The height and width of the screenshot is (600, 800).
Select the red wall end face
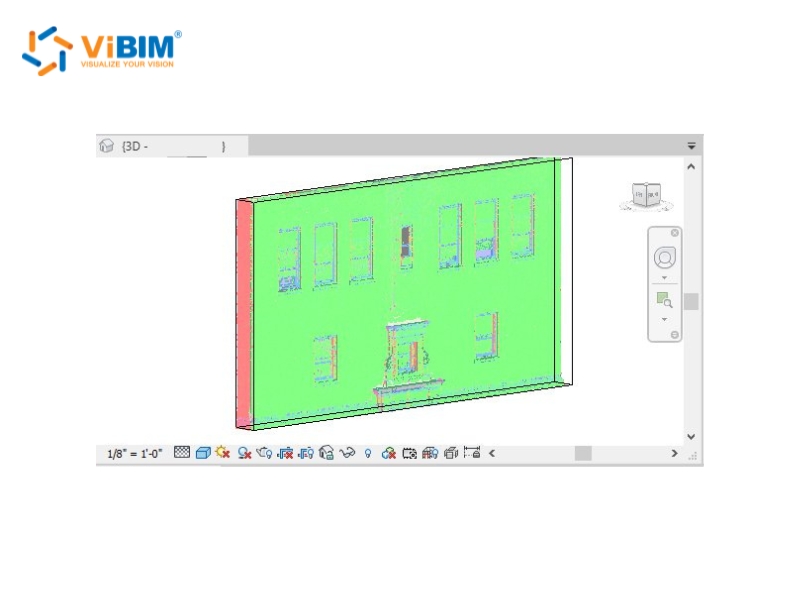pos(244,312)
